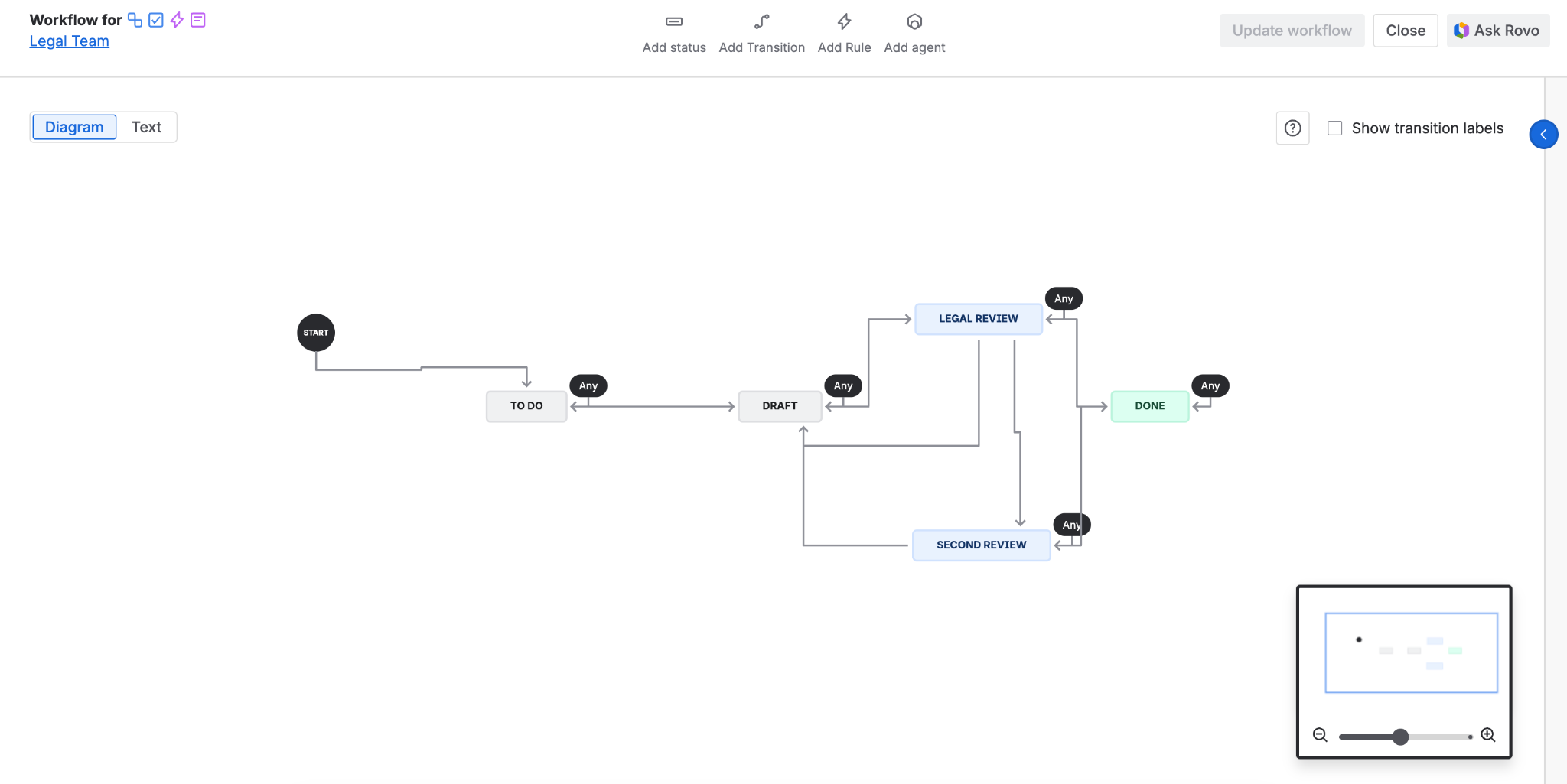This screenshot has height=784, width=1567.
Task: Click the Add Transition label
Action: 761,47
